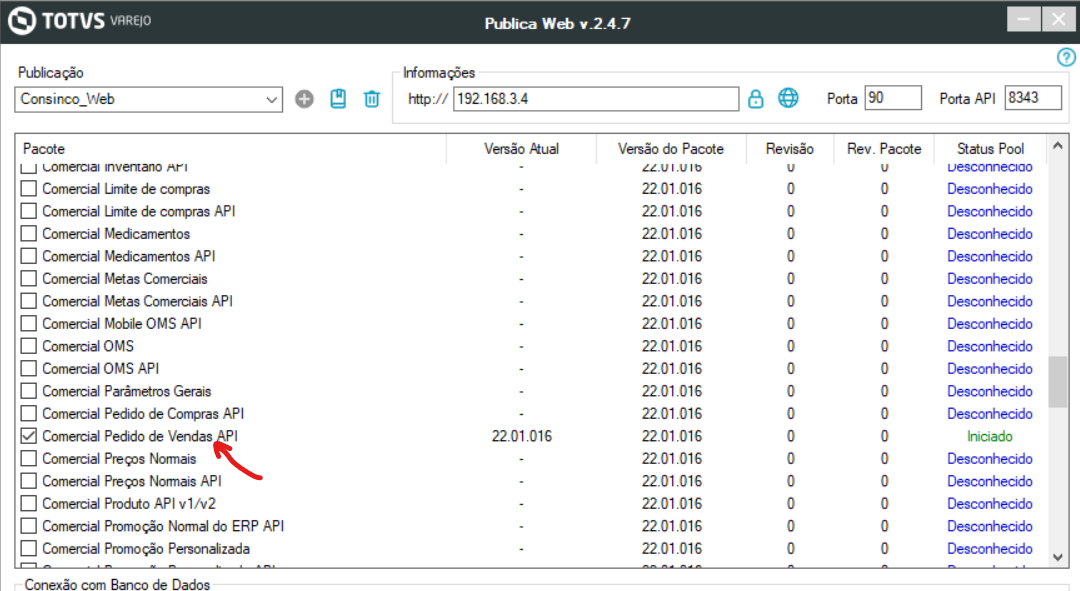Select Comercial Promoção Personalizada row text
Image resolution: width=1080 pixels, height=591 pixels.
click(146, 548)
